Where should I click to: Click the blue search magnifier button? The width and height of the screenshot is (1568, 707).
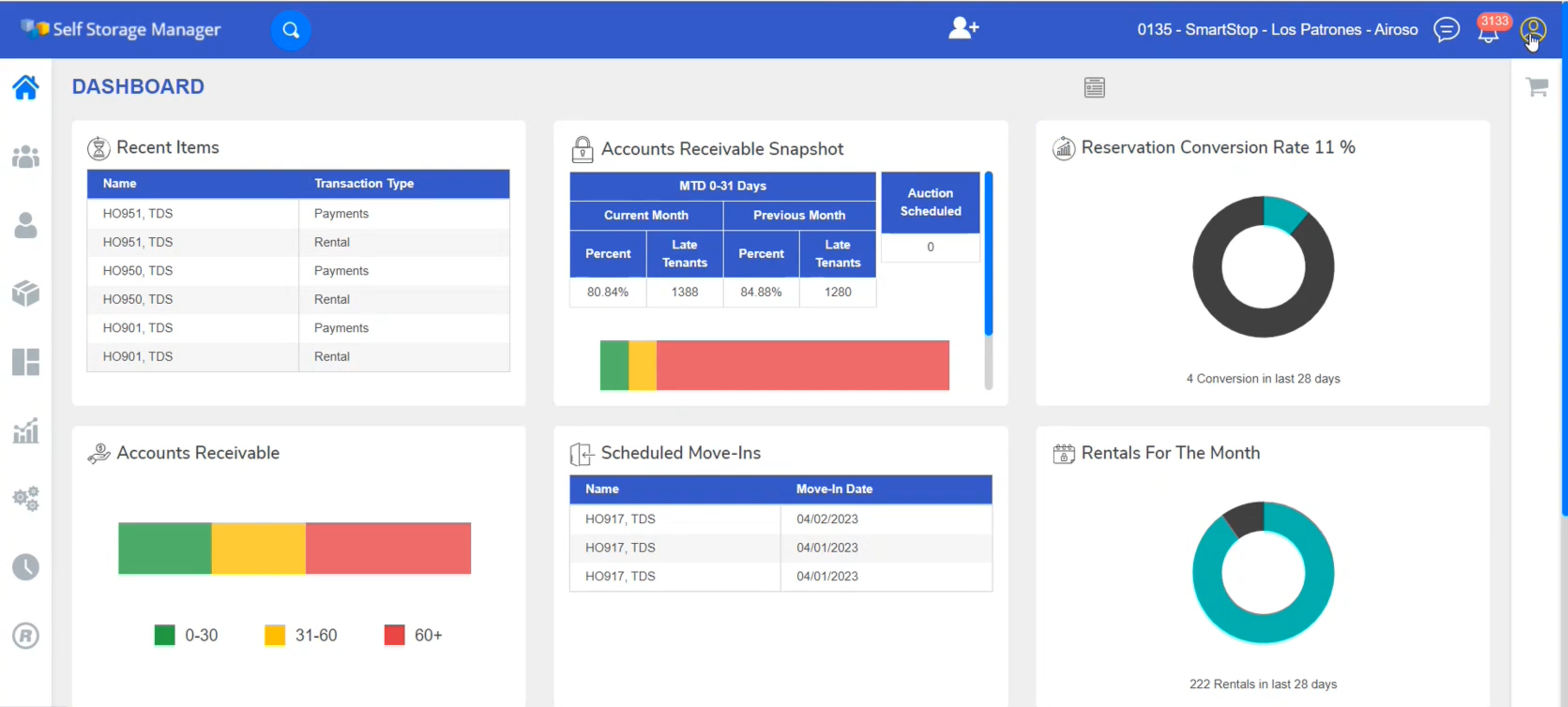click(x=290, y=30)
